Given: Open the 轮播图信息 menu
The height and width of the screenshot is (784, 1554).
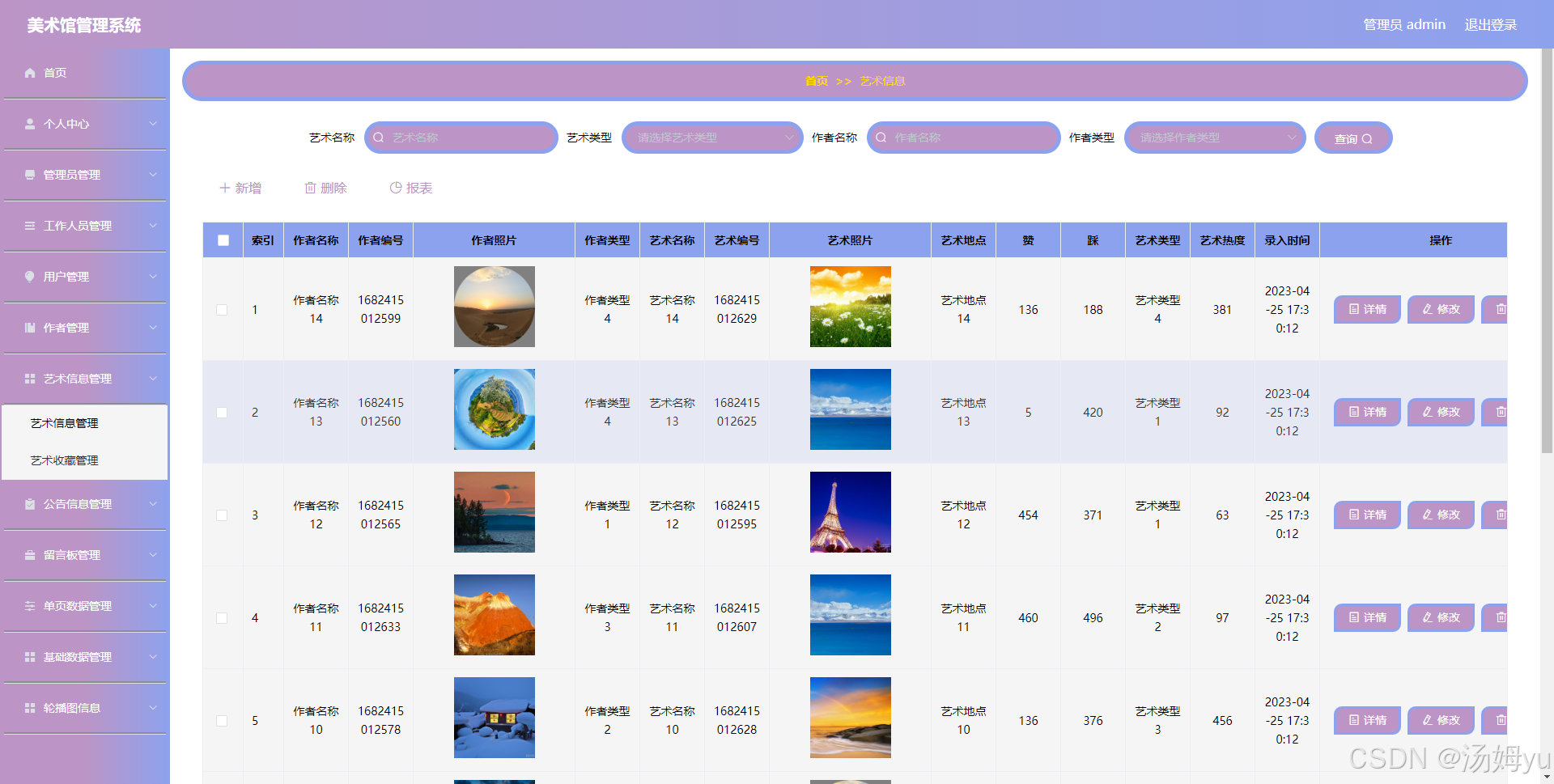Looking at the screenshot, I should (85, 708).
